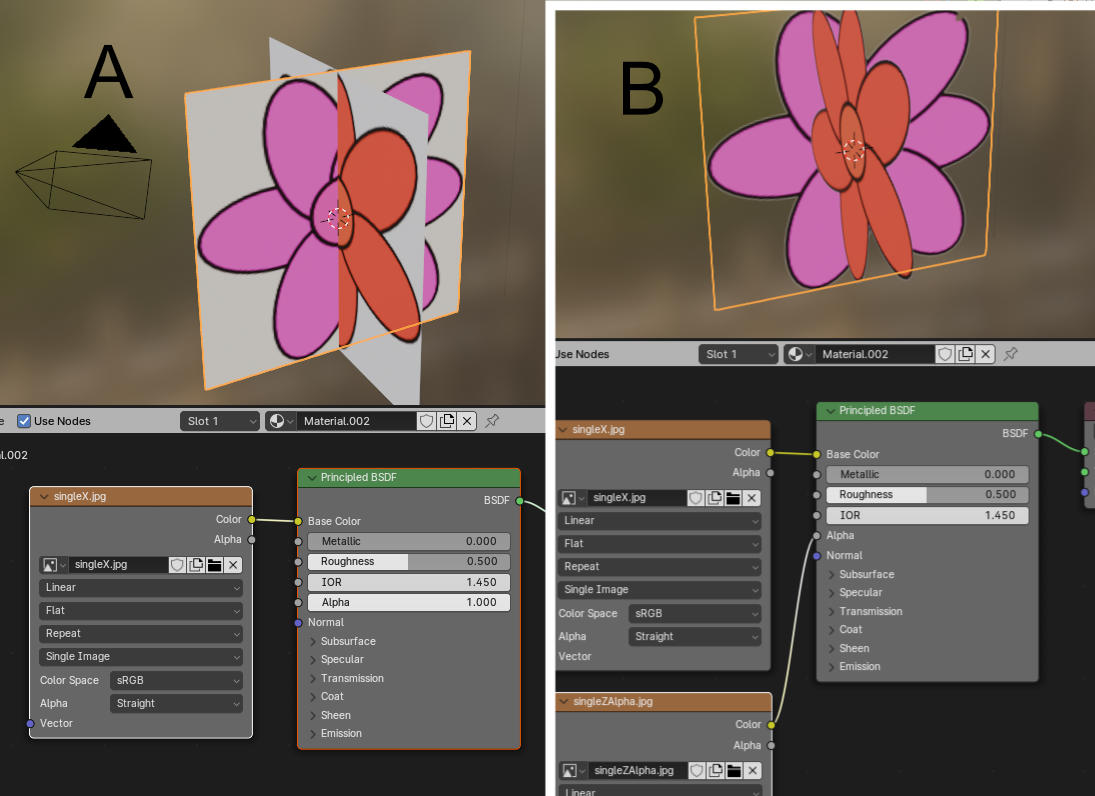1095x796 pixels.
Task: Open image browse icon in singleX.jpg node, view B
Action: (x=572, y=498)
